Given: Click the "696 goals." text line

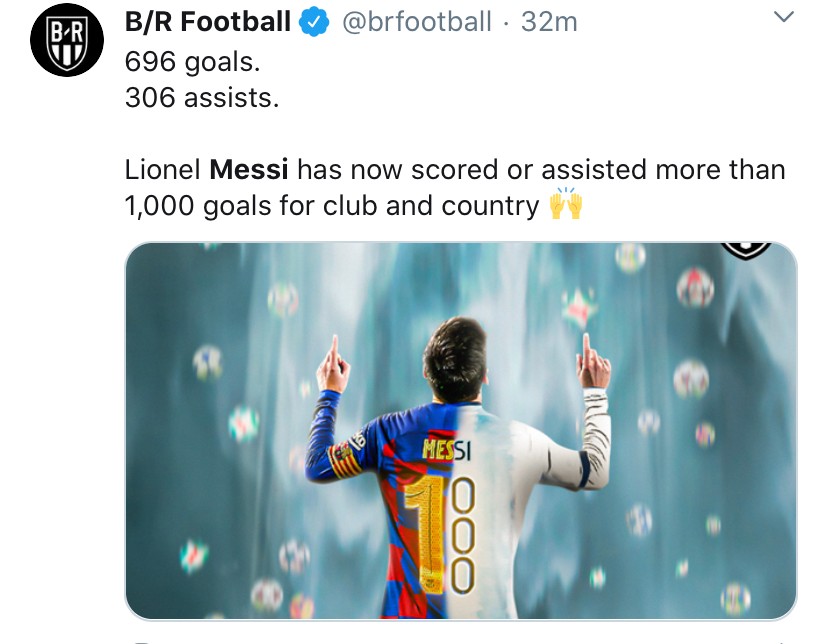Looking at the screenshot, I should (192, 61).
